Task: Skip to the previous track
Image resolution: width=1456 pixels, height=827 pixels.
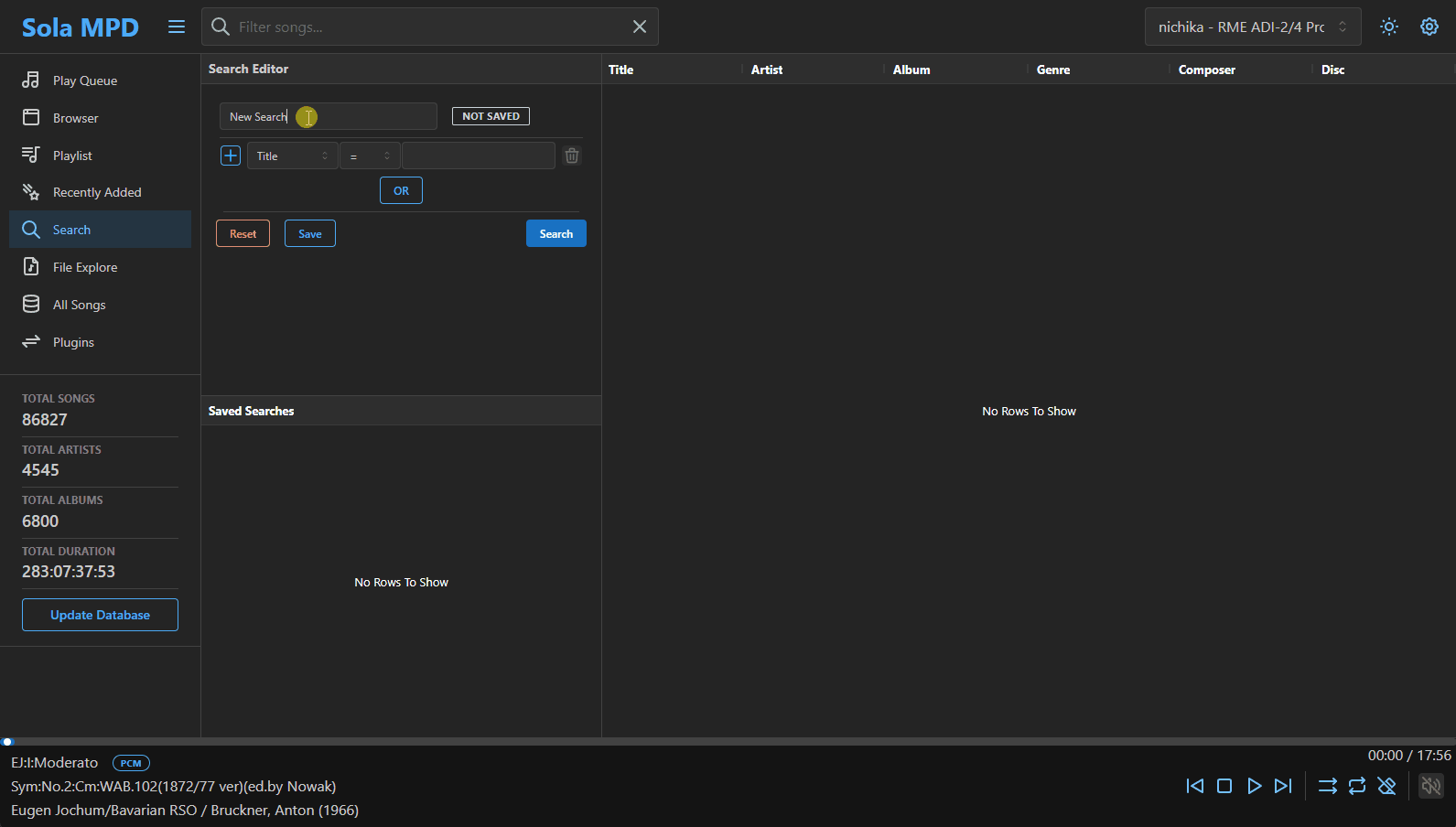Action: [1194, 786]
